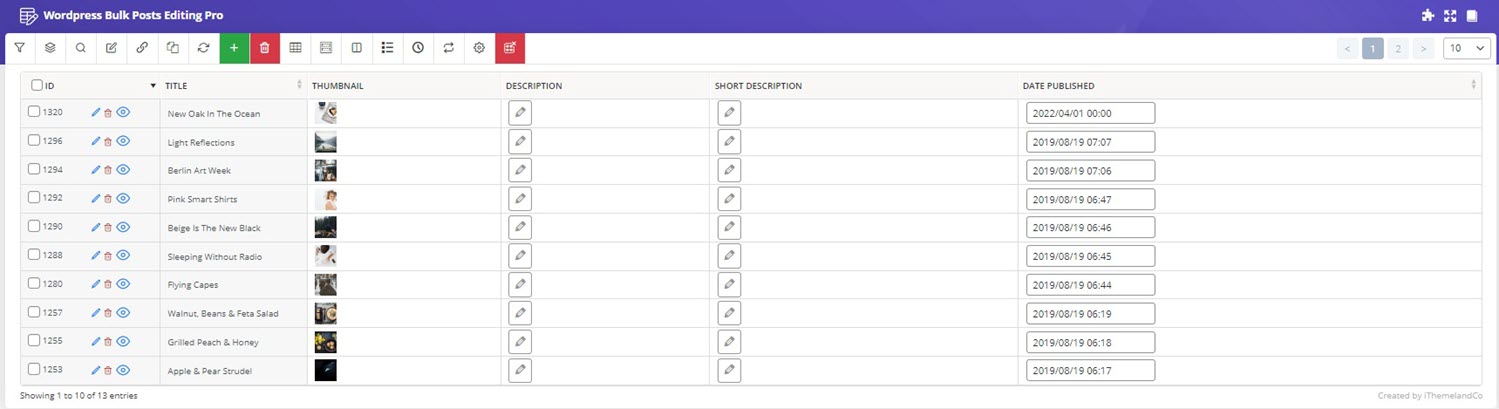This screenshot has height=409, width=1499.
Task: Select checkbox for post 1320
Action: coord(34,112)
